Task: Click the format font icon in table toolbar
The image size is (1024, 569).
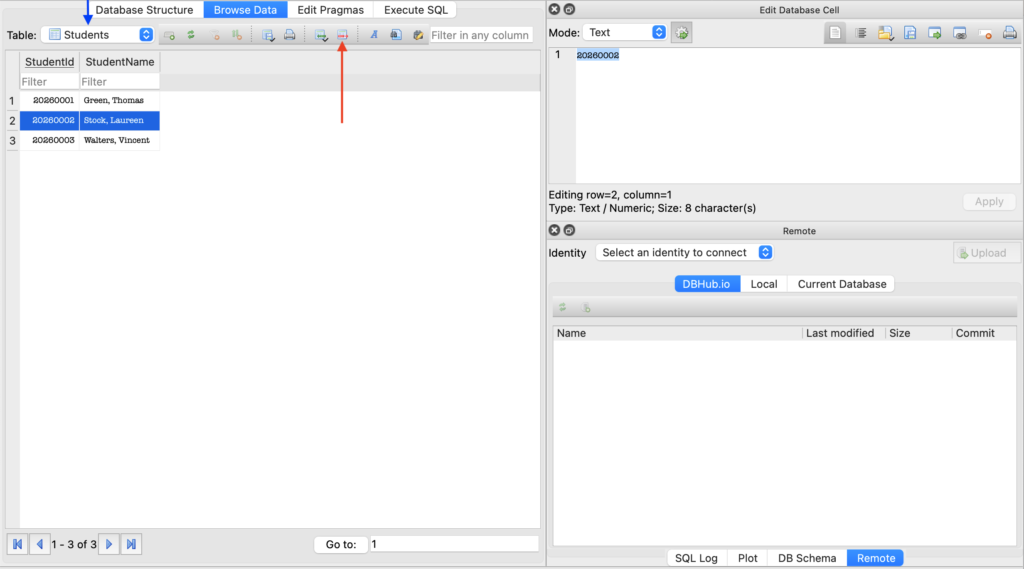Action: coord(374,35)
